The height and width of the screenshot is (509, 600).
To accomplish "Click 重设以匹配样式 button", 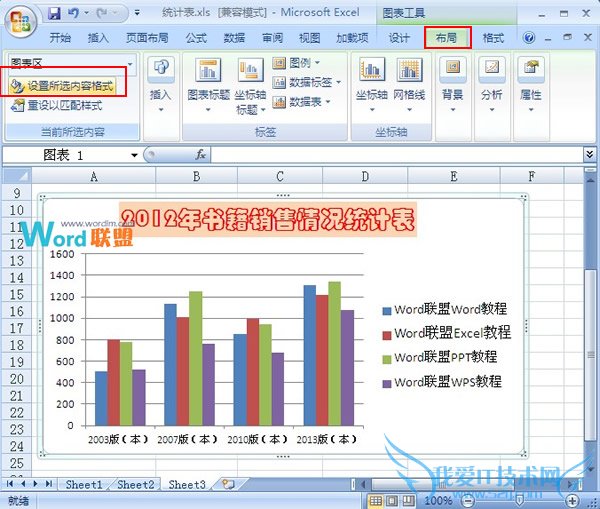I will (57, 105).
